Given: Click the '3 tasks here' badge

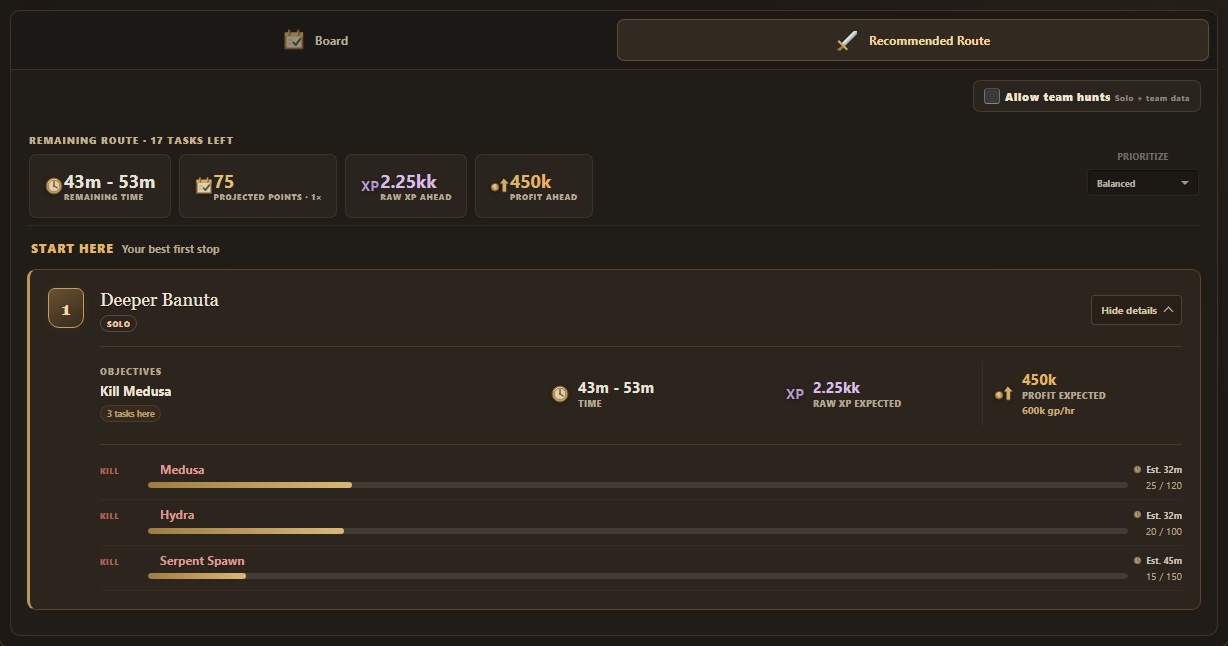Looking at the screenshot, I should tap(130, 414).
